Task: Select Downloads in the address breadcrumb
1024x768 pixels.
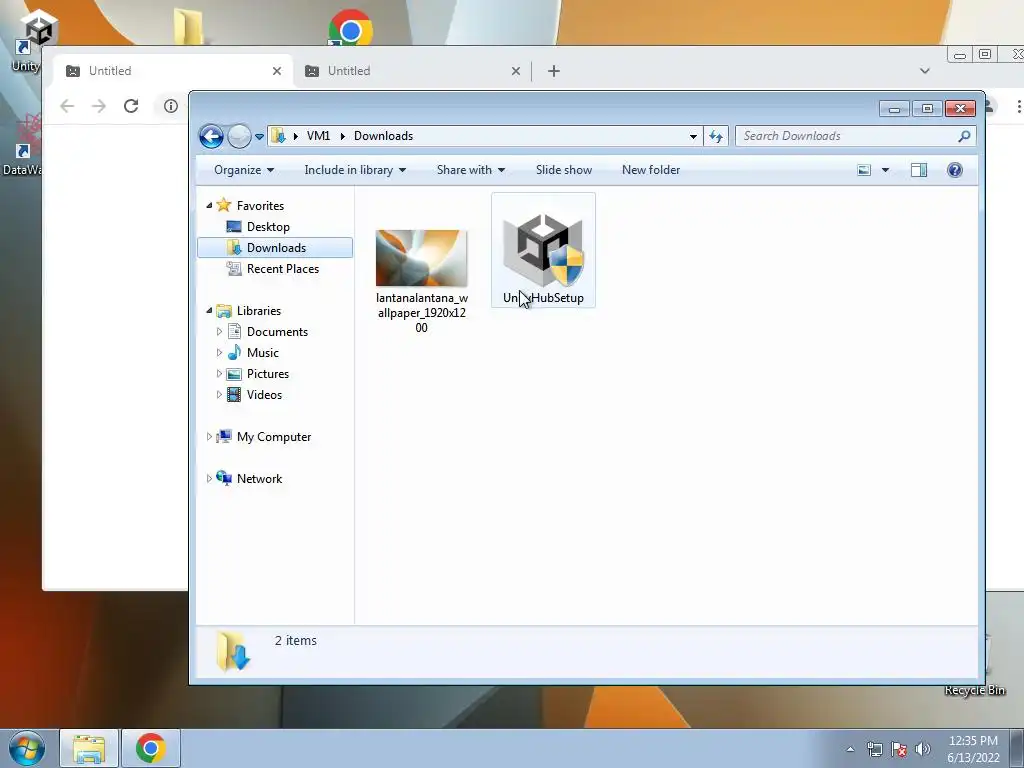Action: pyautogui.click(x=383, y=136)
